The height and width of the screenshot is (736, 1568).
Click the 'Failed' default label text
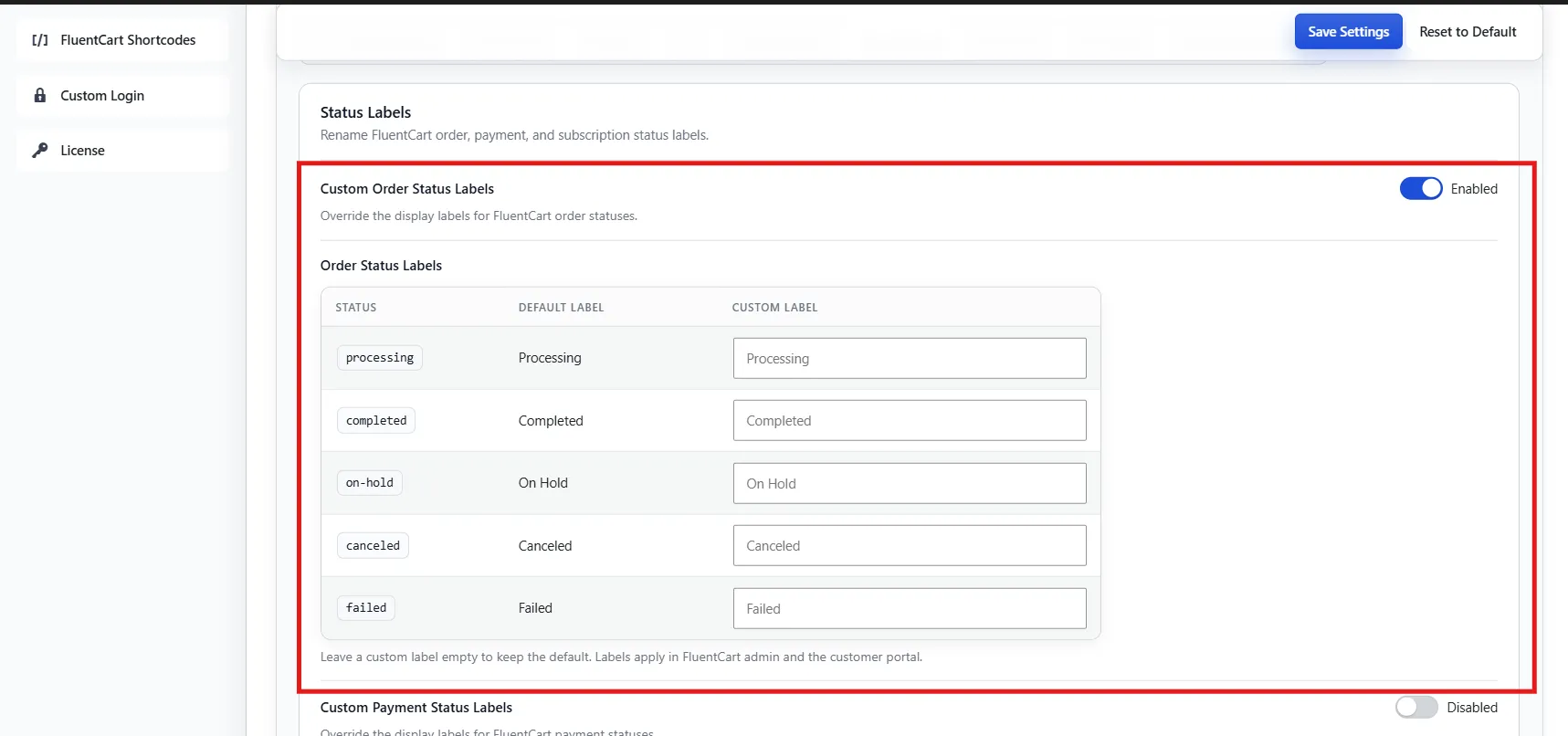click(535, 608)
